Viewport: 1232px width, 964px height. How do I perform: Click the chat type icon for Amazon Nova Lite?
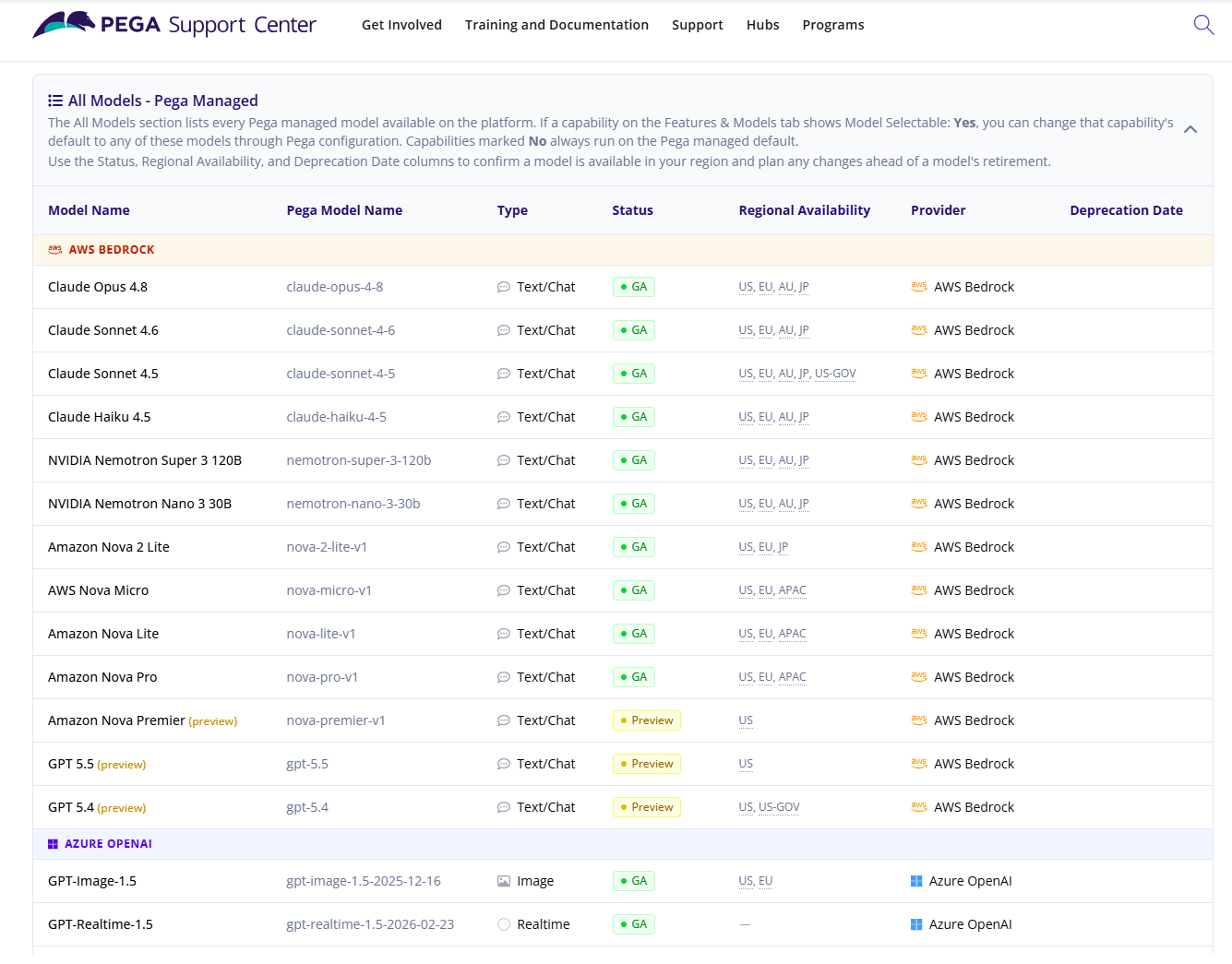point(504,634)
